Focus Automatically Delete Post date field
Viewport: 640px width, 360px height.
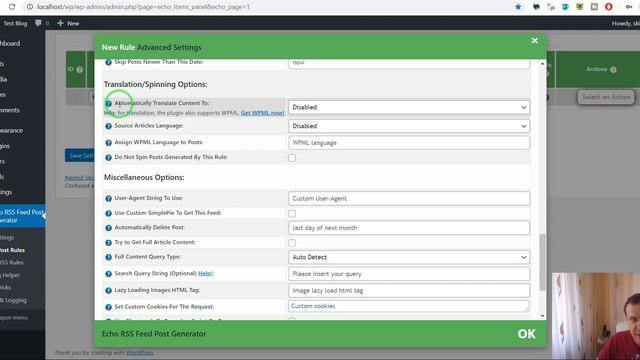[x=409, y=228]
